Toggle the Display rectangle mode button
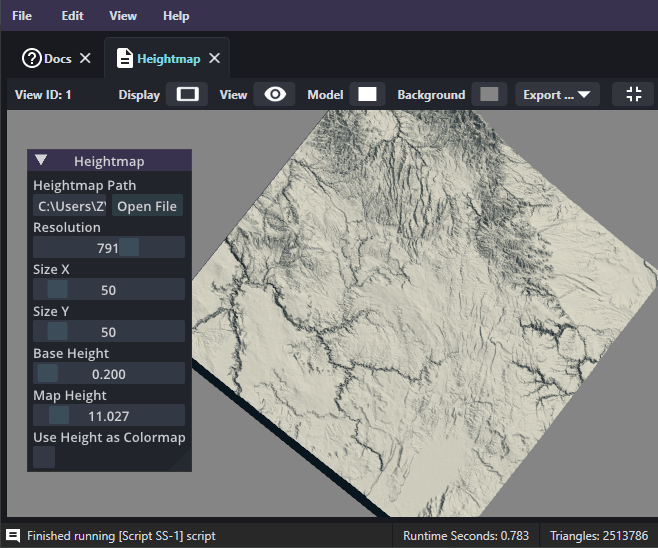658x548 pixels. tap(187, 94)
